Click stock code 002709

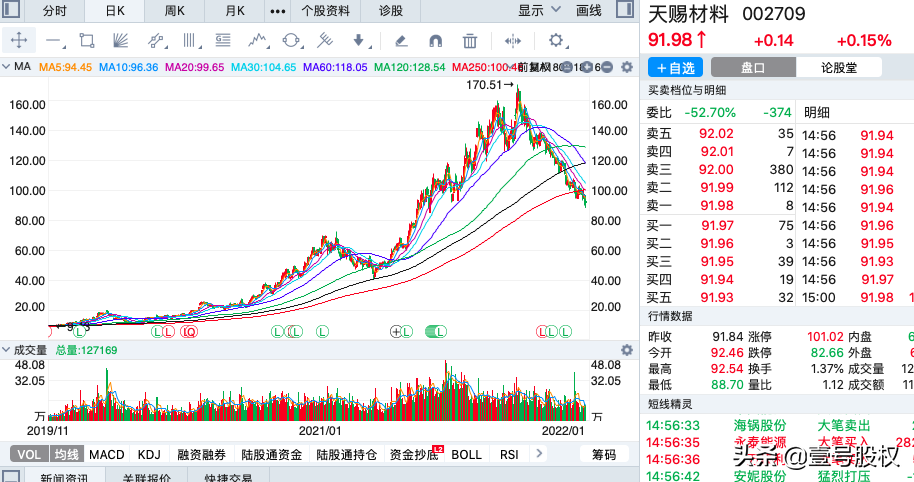(x=774, y=13)
